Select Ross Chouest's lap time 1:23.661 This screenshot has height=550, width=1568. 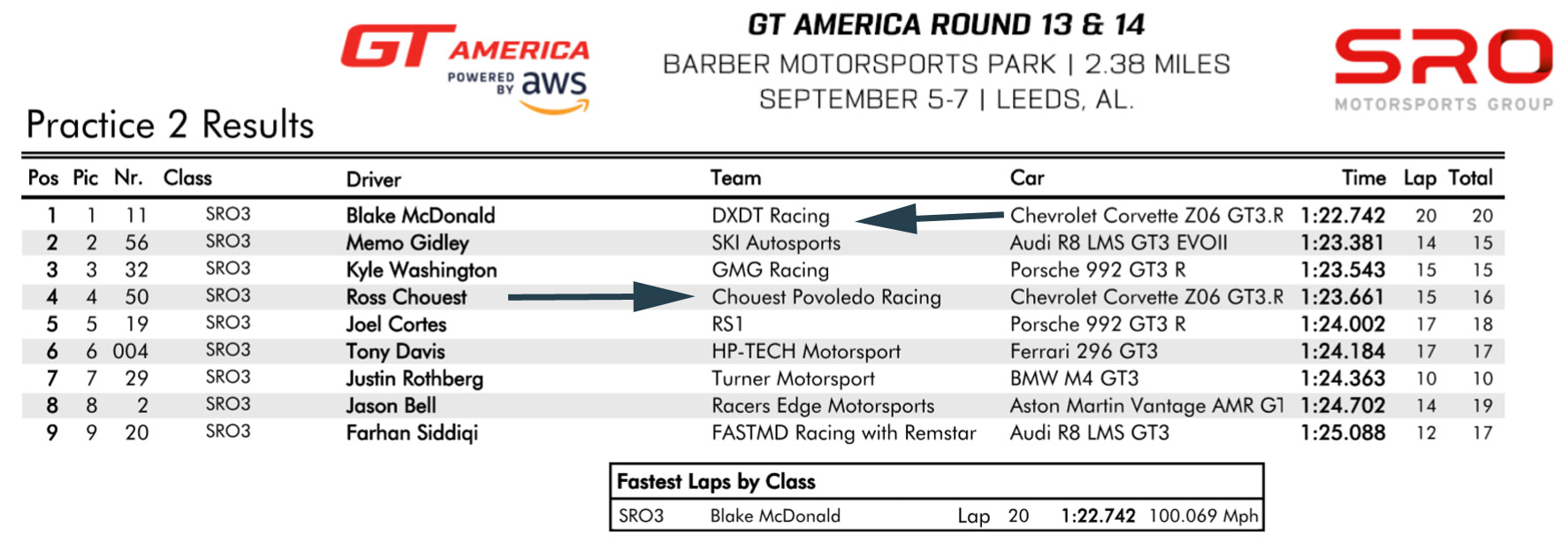pyautogui.click(x=1342, y=297)
